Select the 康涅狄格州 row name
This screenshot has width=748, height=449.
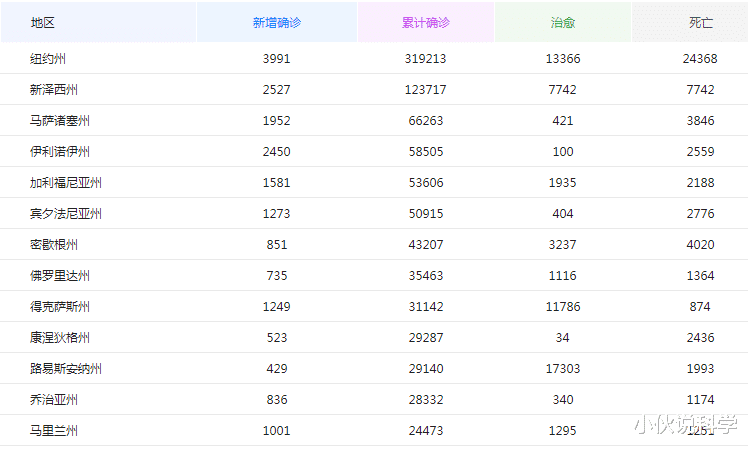pos(60,338)
